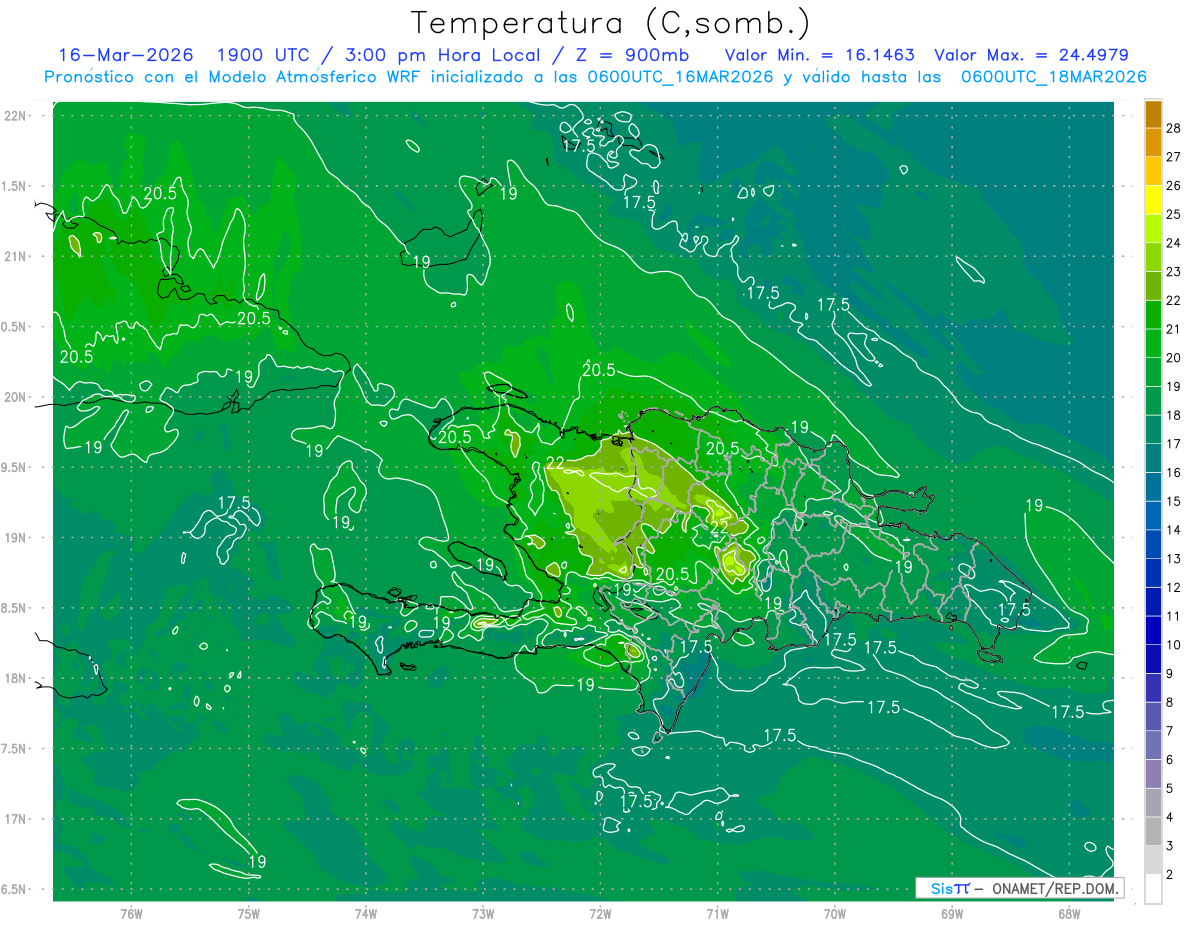Click the '71W' longitude axis label
Image resolution: width=1200 pixels, height=927 pixels.
[x=717, y=912]
